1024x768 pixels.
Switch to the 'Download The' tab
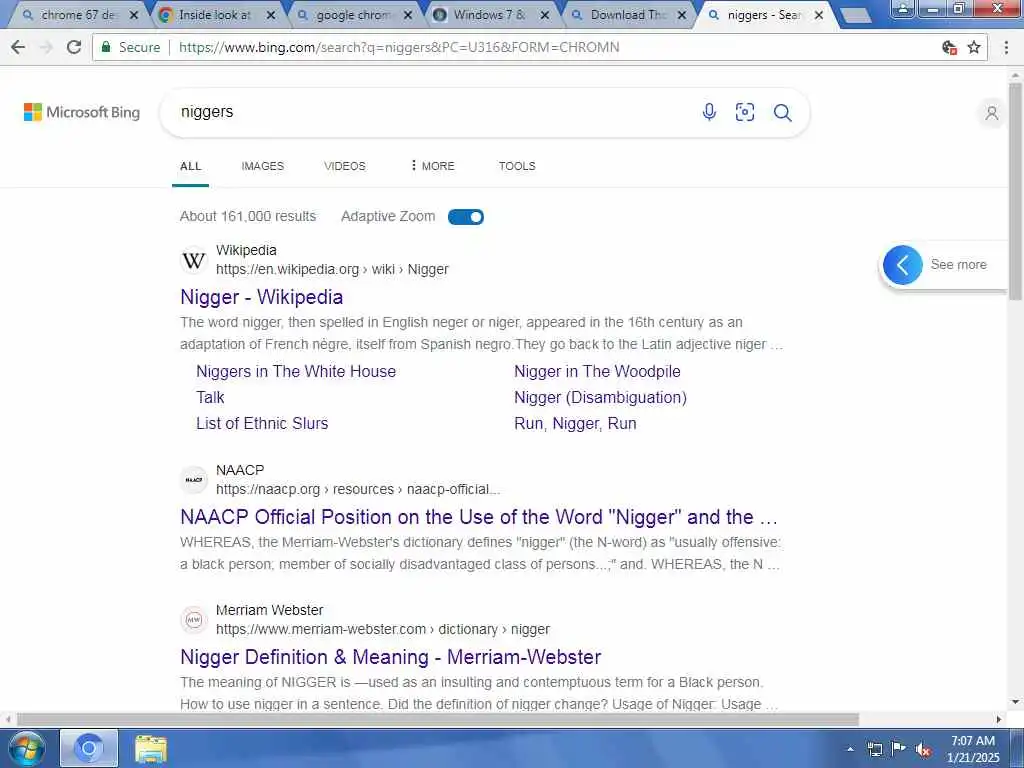626,14
